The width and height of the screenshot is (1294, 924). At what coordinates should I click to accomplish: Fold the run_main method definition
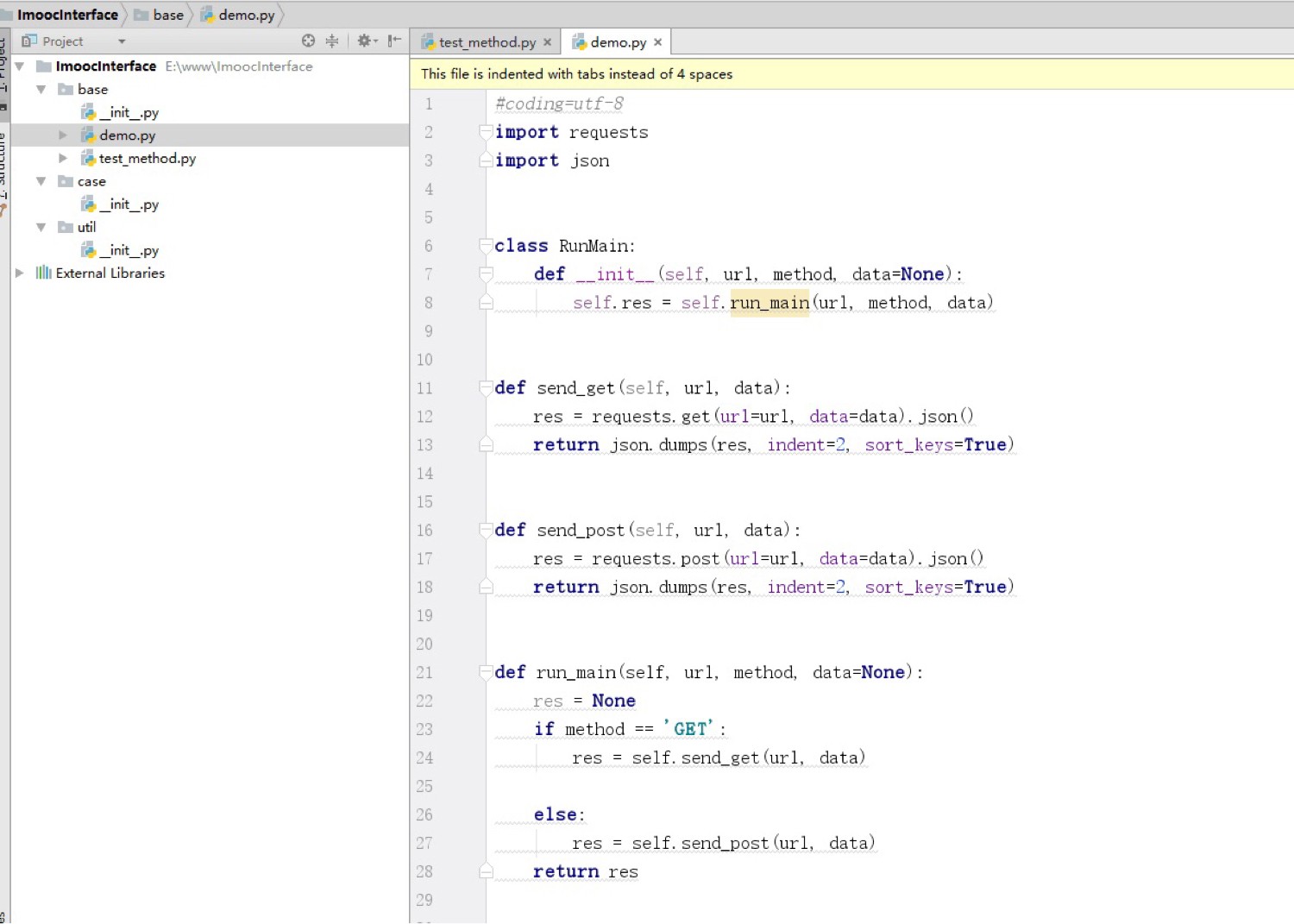(486, 672)
